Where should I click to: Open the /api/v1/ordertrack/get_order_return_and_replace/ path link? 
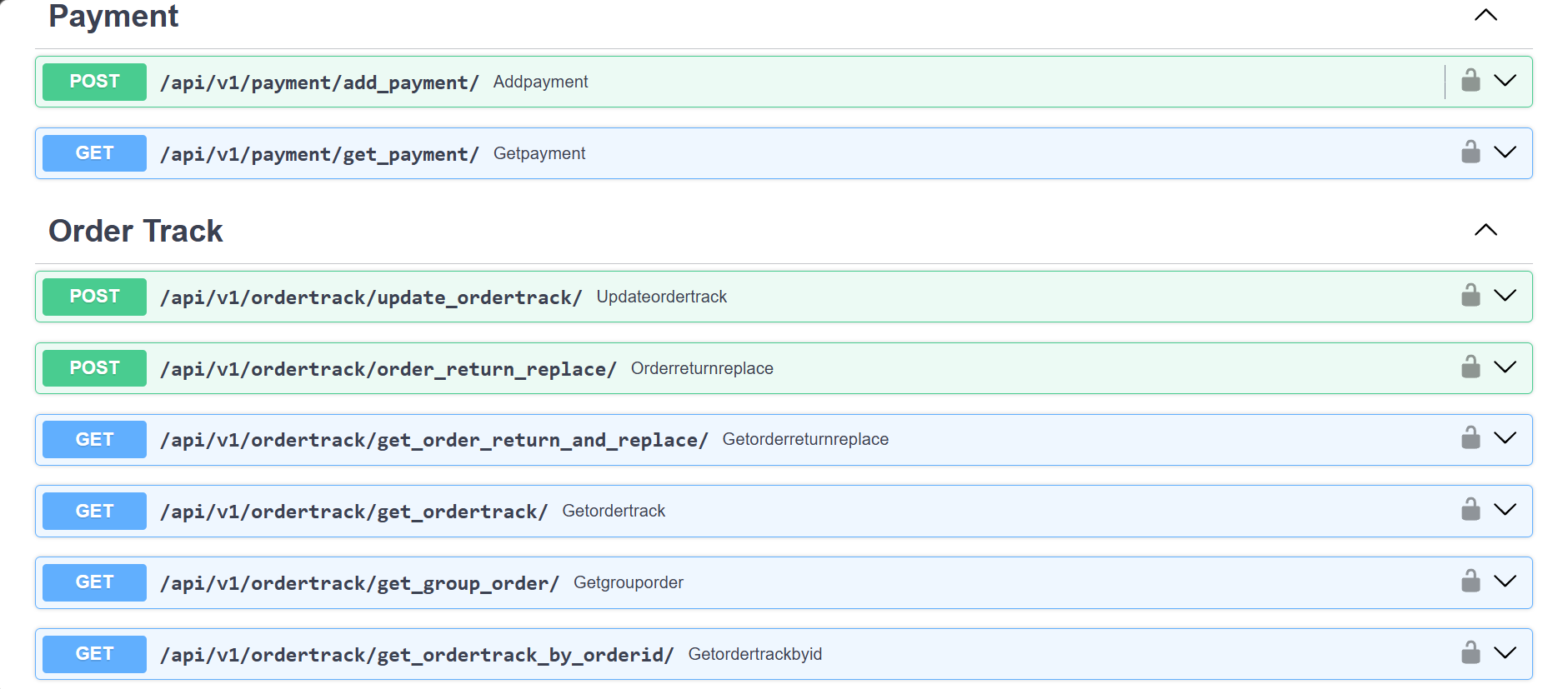point(433,440)
